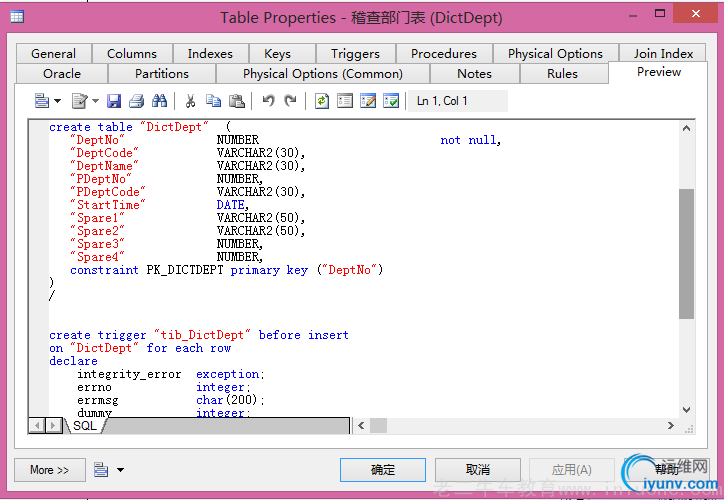Open the Procedures tab
724x500 pixels.
tap(444, 54)
